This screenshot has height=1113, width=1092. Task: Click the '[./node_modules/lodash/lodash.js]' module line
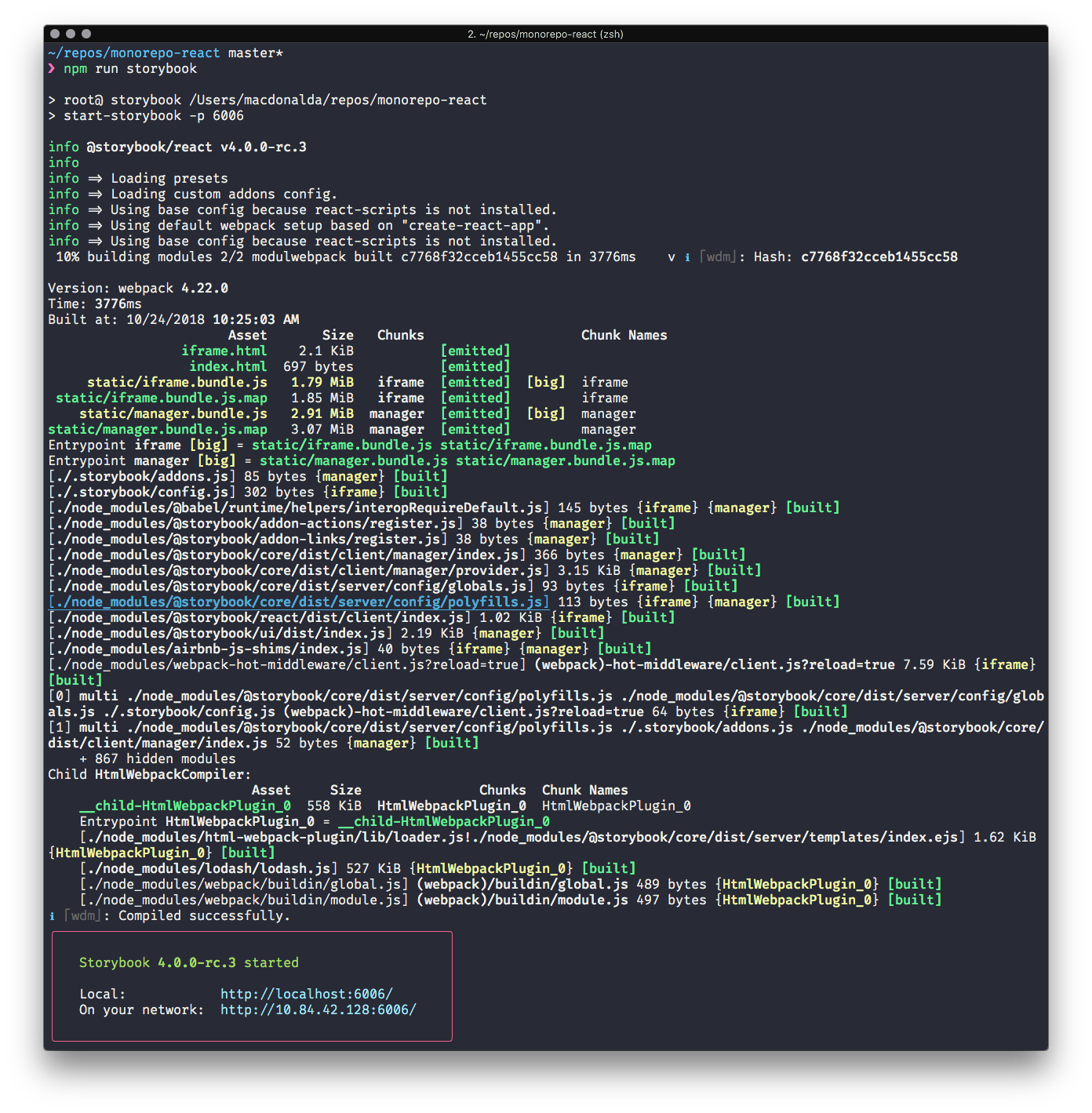point(358,868)
